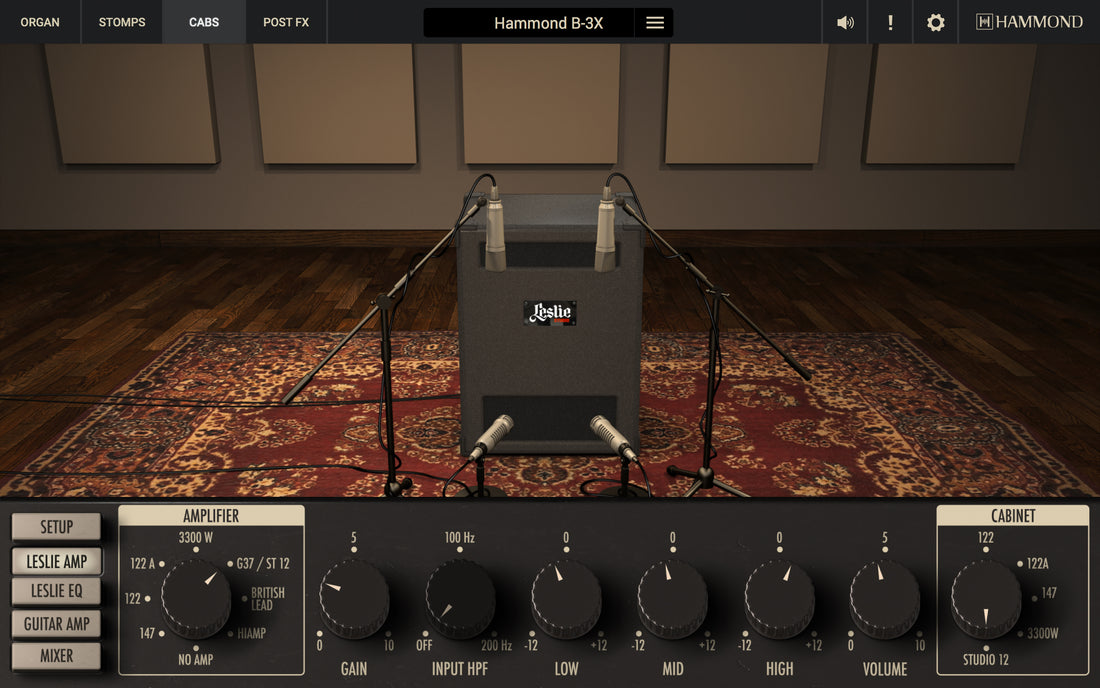This screenshot has width=1100, height=688.
Task: Set cabinet to 3300W
Action: (1042, 633)
